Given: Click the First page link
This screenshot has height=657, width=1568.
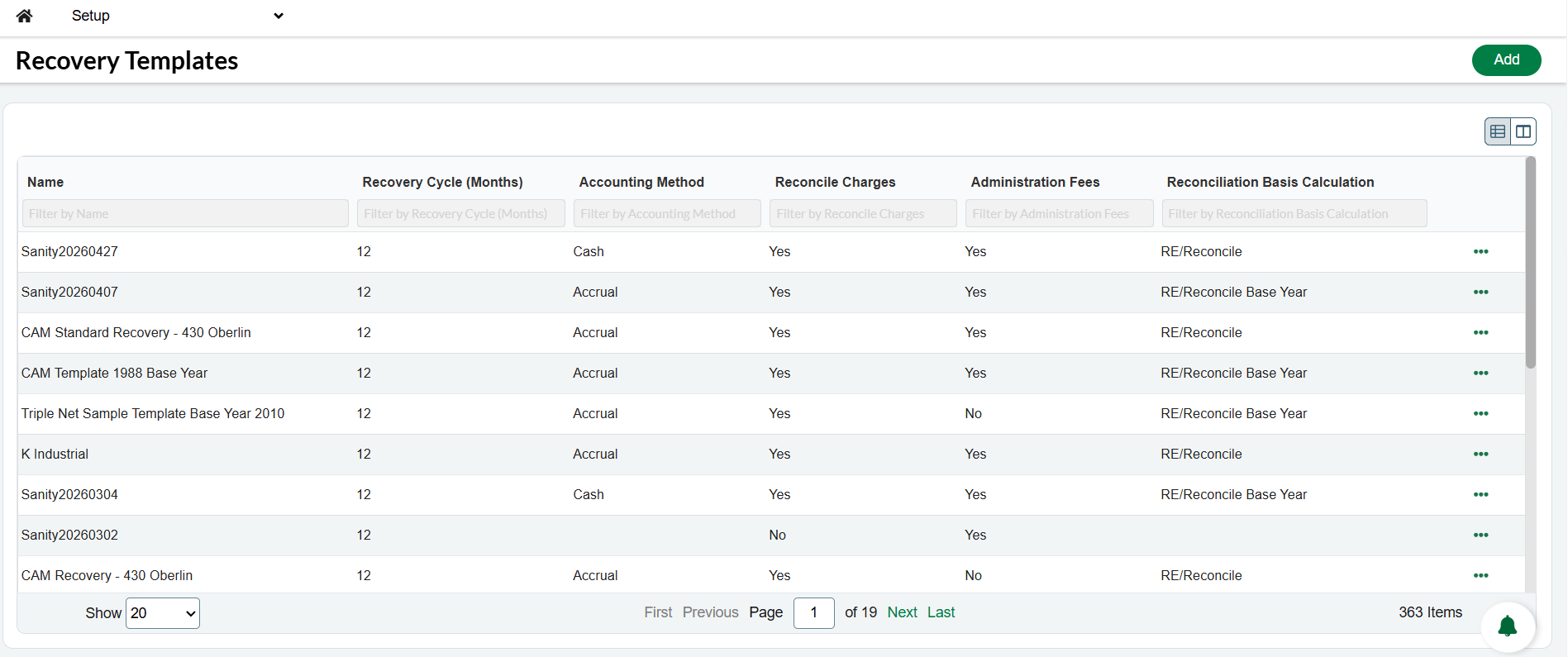Looking at the screenshot, I should (658, 612).
